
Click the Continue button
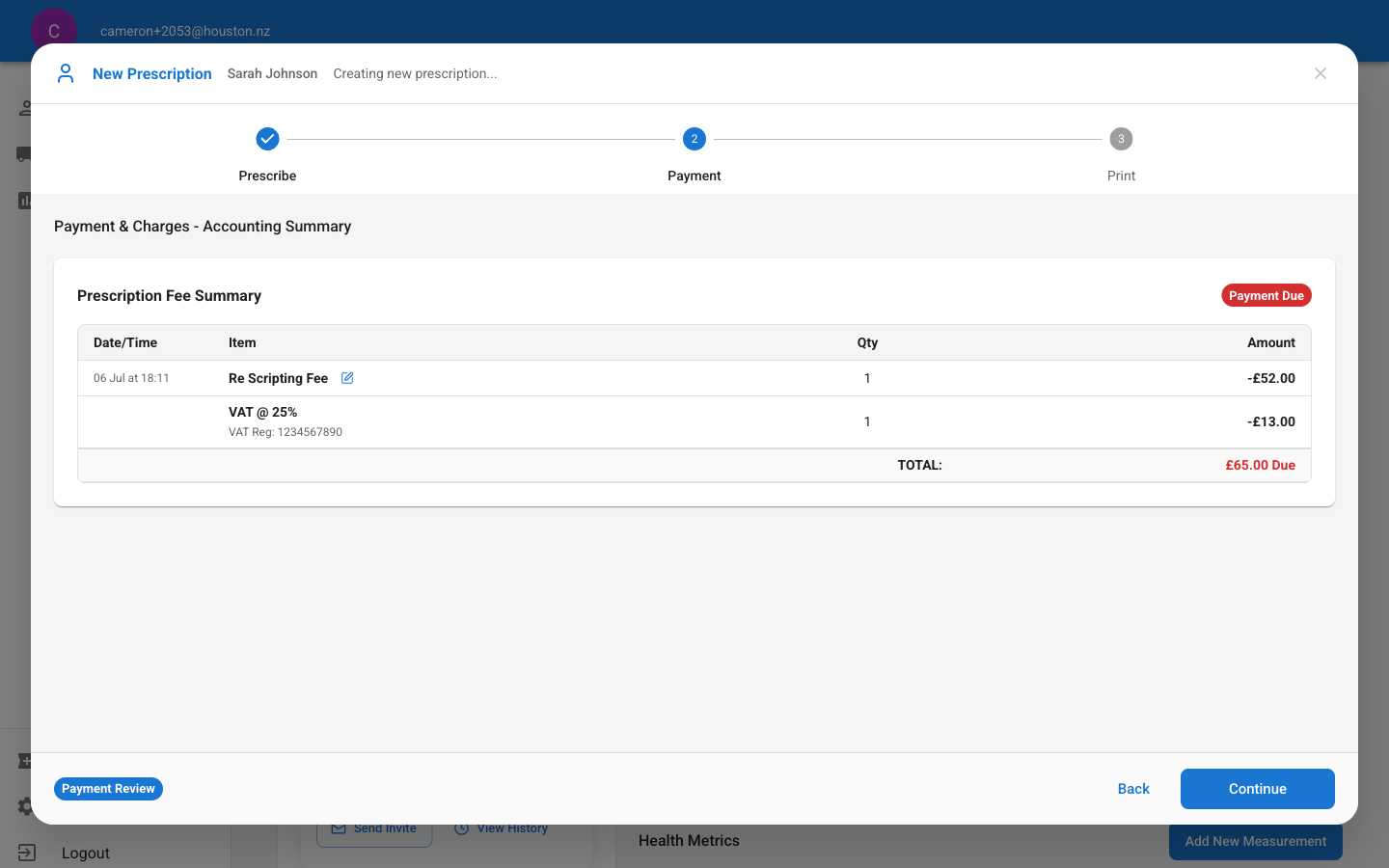point(1258,789)
